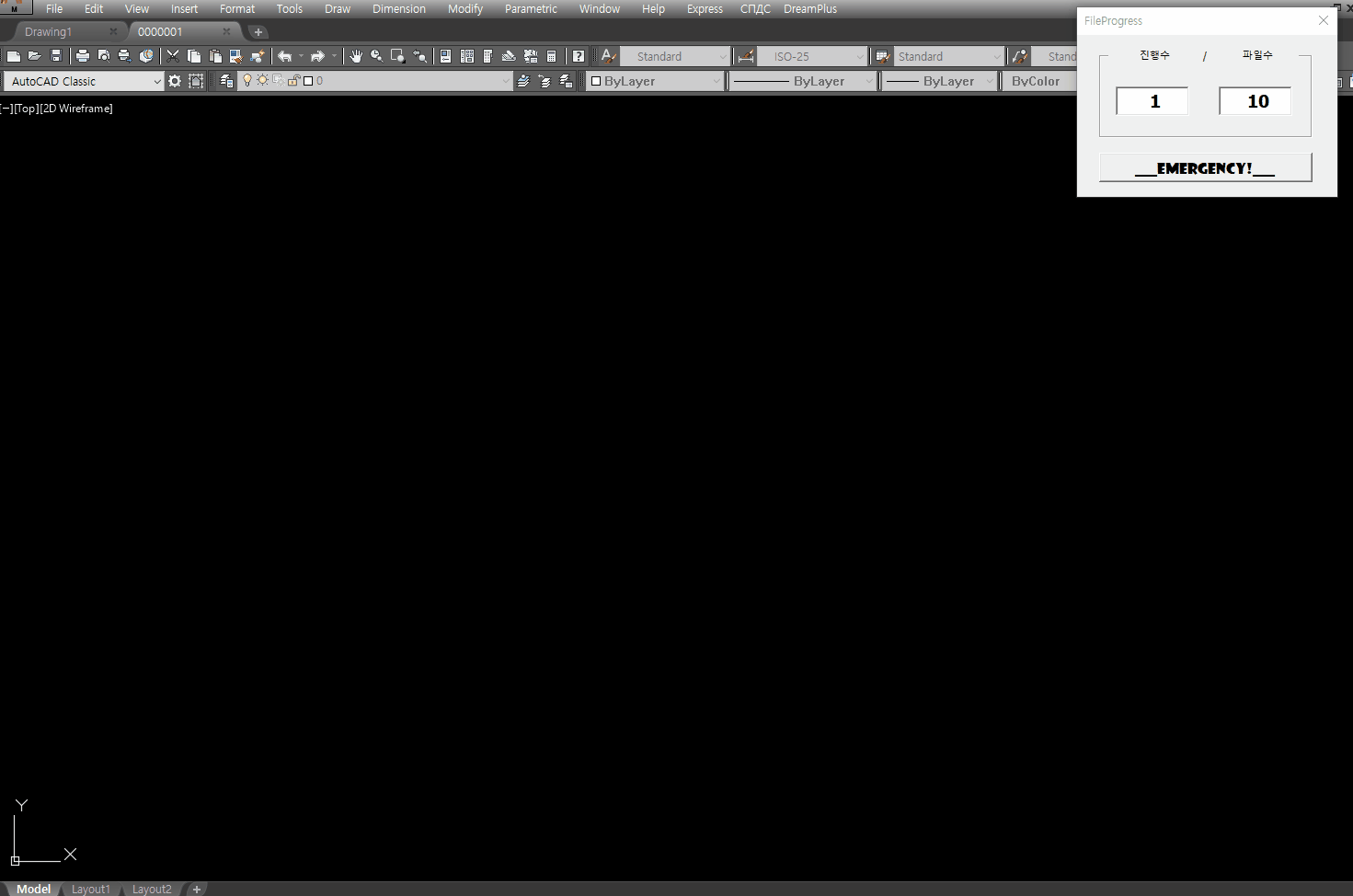Switch to the Layout2 tab
1353x896 pixels.
coord(152,889)
